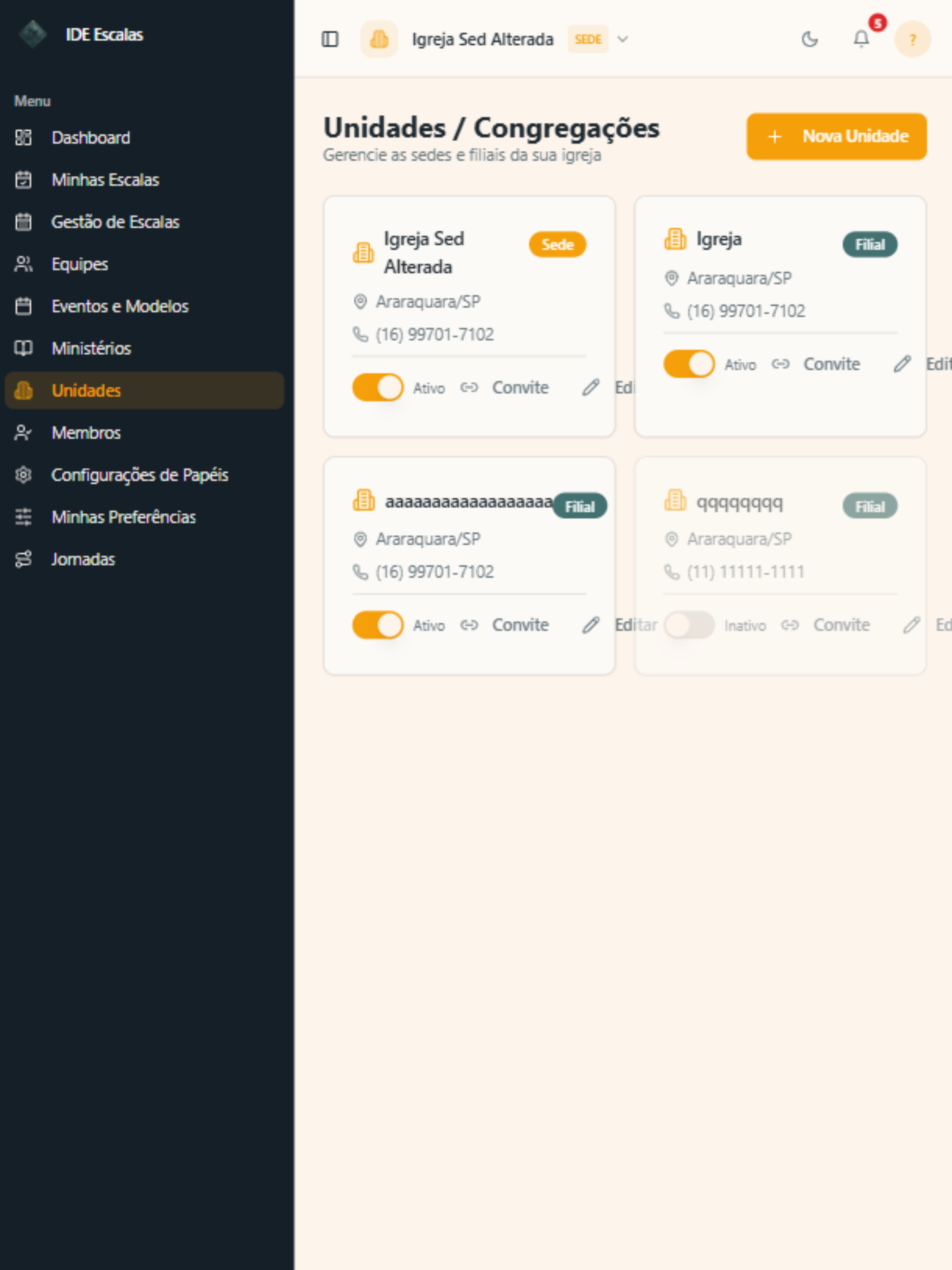
Task: Click Nova Unidade button
Action: [836, 137]
